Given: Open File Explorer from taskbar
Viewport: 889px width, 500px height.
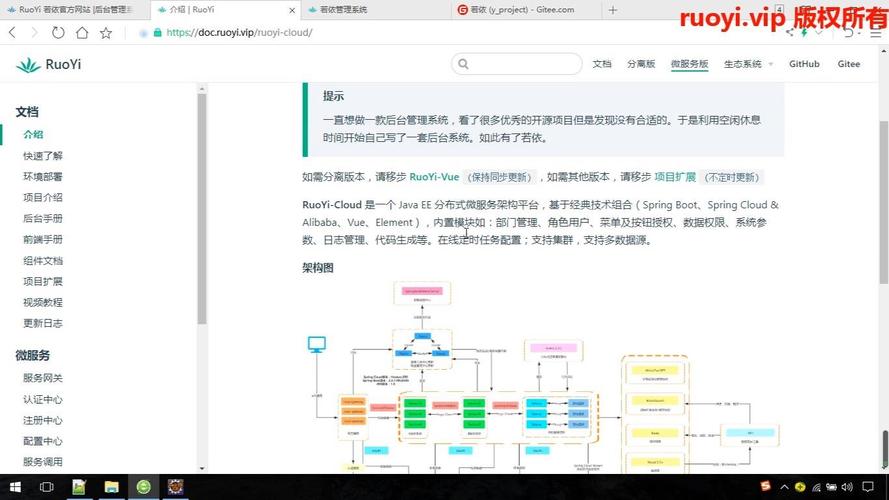Looking at the screenshot, I should pos(112,487).
